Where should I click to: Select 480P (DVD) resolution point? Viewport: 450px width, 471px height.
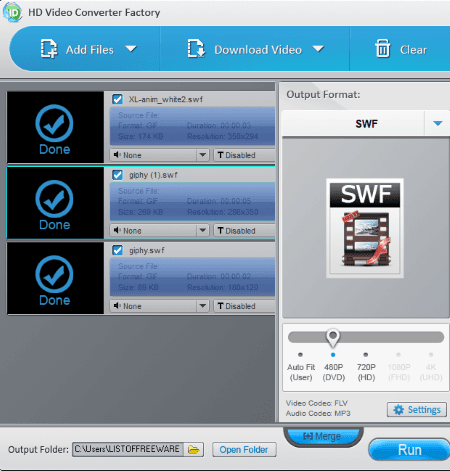pos(333,355)
